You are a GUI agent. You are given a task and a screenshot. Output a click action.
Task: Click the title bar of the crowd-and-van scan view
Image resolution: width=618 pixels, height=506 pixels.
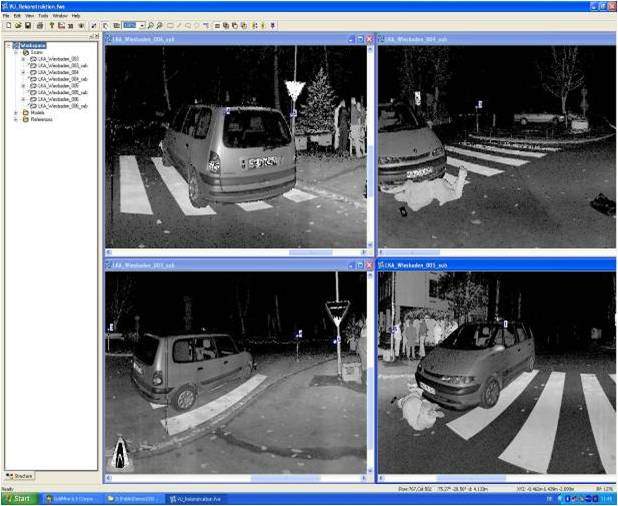click(x=497, y=265)
